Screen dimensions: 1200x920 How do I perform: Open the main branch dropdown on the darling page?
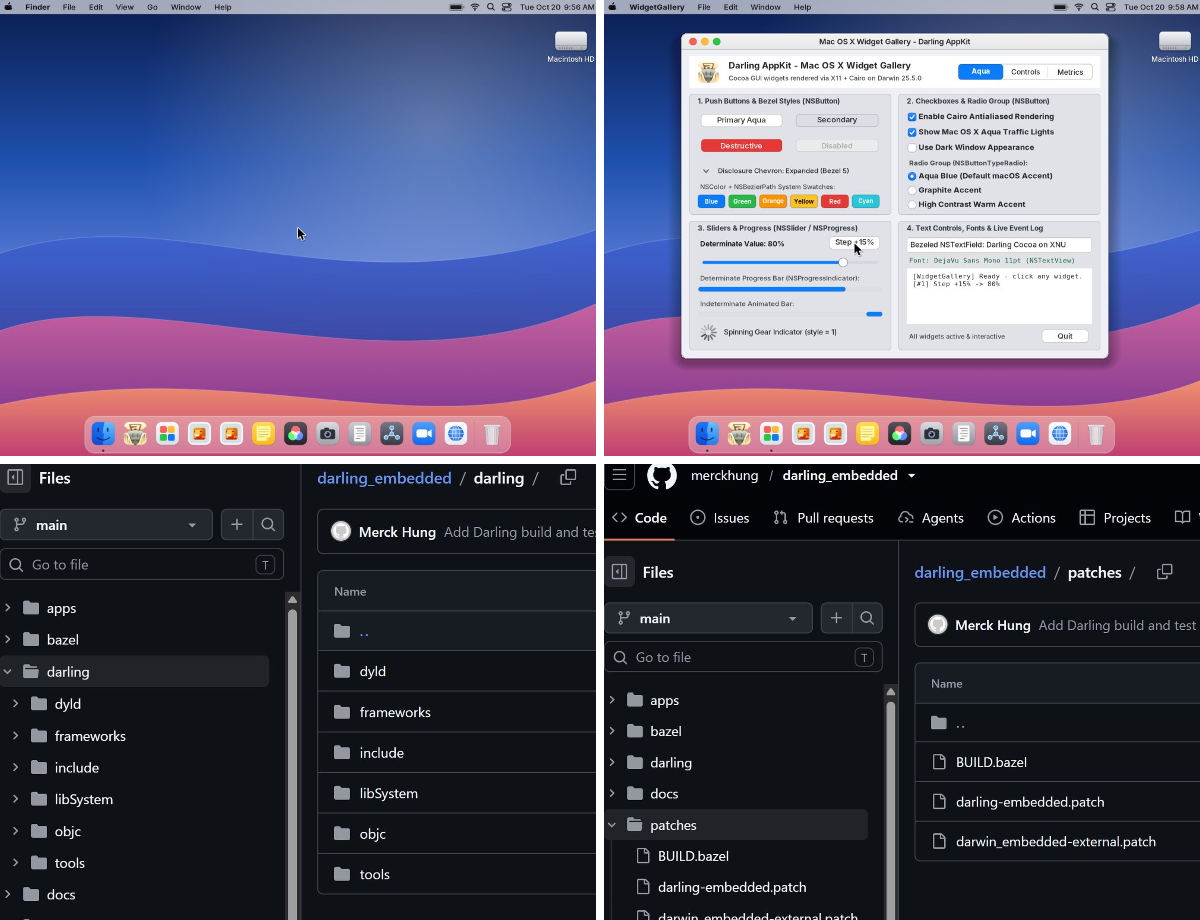pos(107,524)
